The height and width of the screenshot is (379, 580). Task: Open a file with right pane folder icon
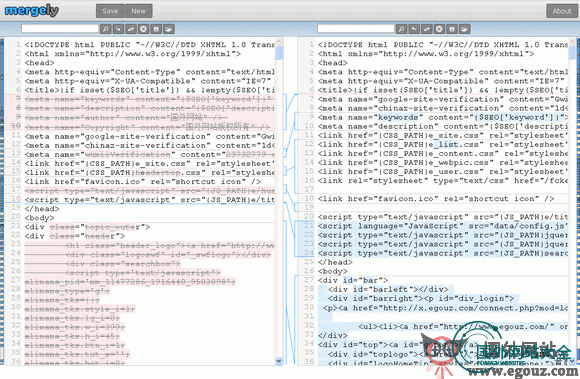(x=464, y=29)
